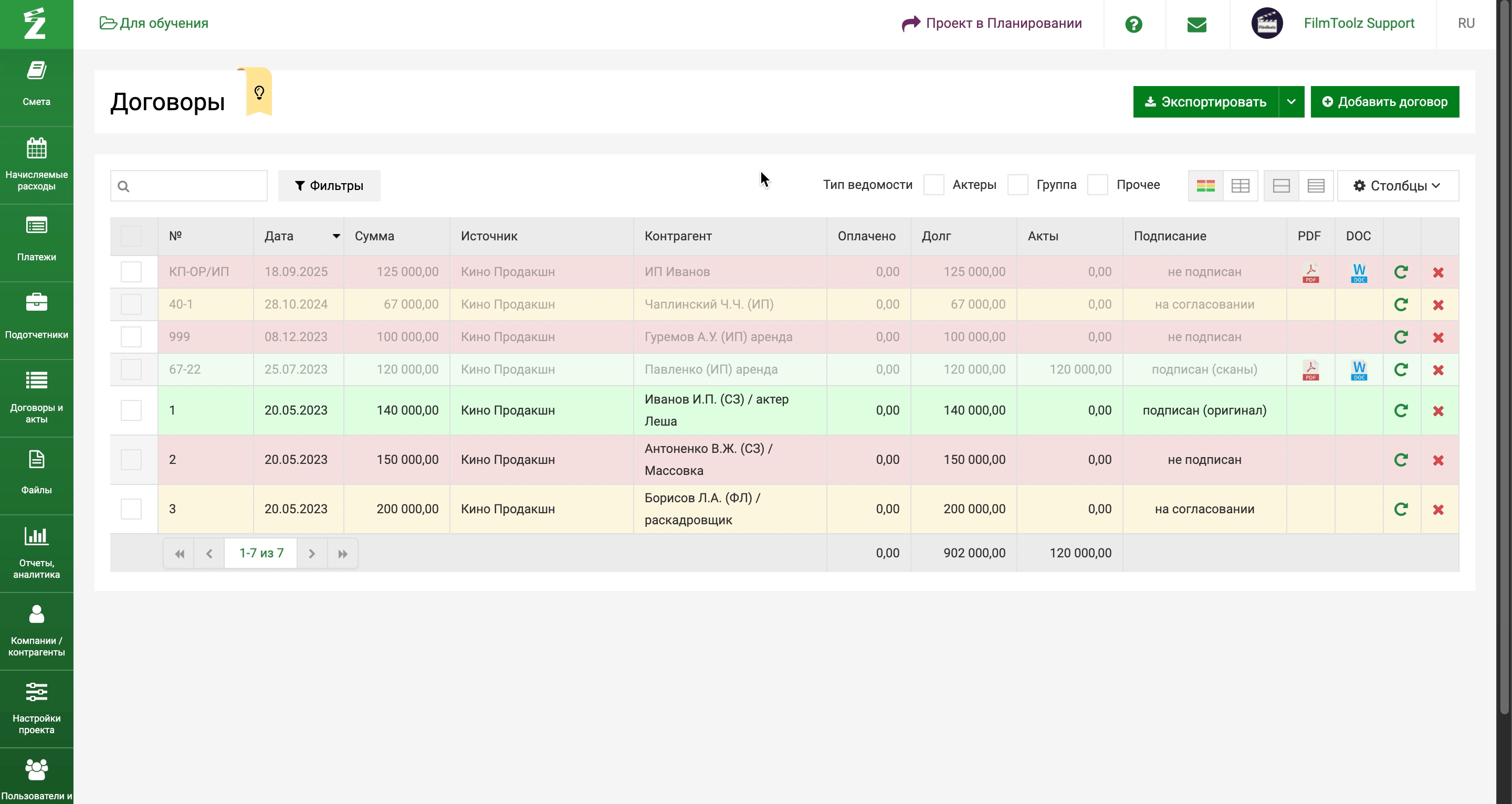Viewport: 1512px width, 804px height.
Task: Download the DOC file for contract 67-22
Action: tap(1358, 369)
